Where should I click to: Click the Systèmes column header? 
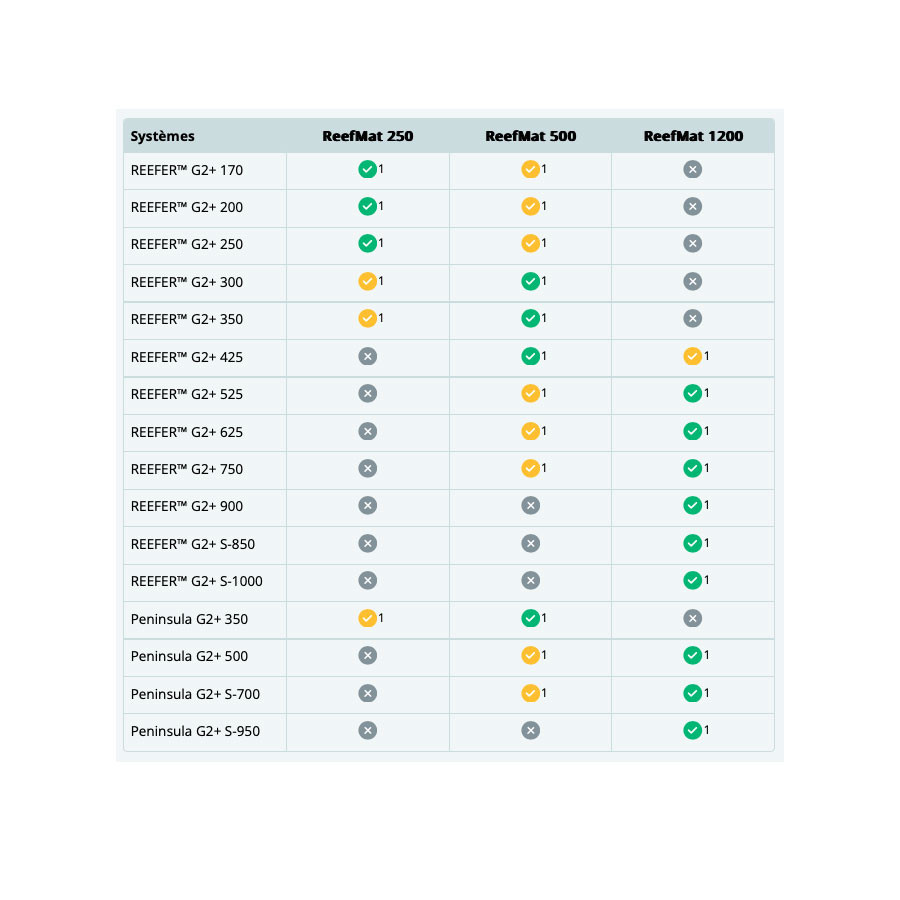click(162, 137)
